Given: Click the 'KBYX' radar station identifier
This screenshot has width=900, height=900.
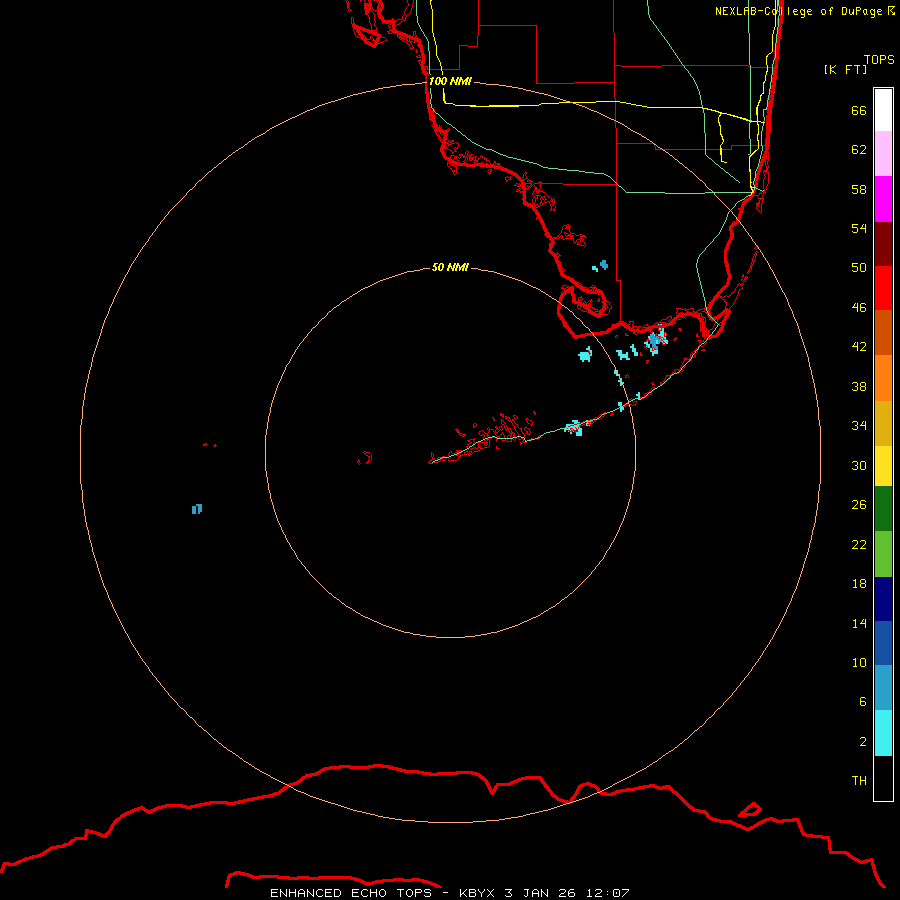Looking at the screenshot, I should coord(476,893).
